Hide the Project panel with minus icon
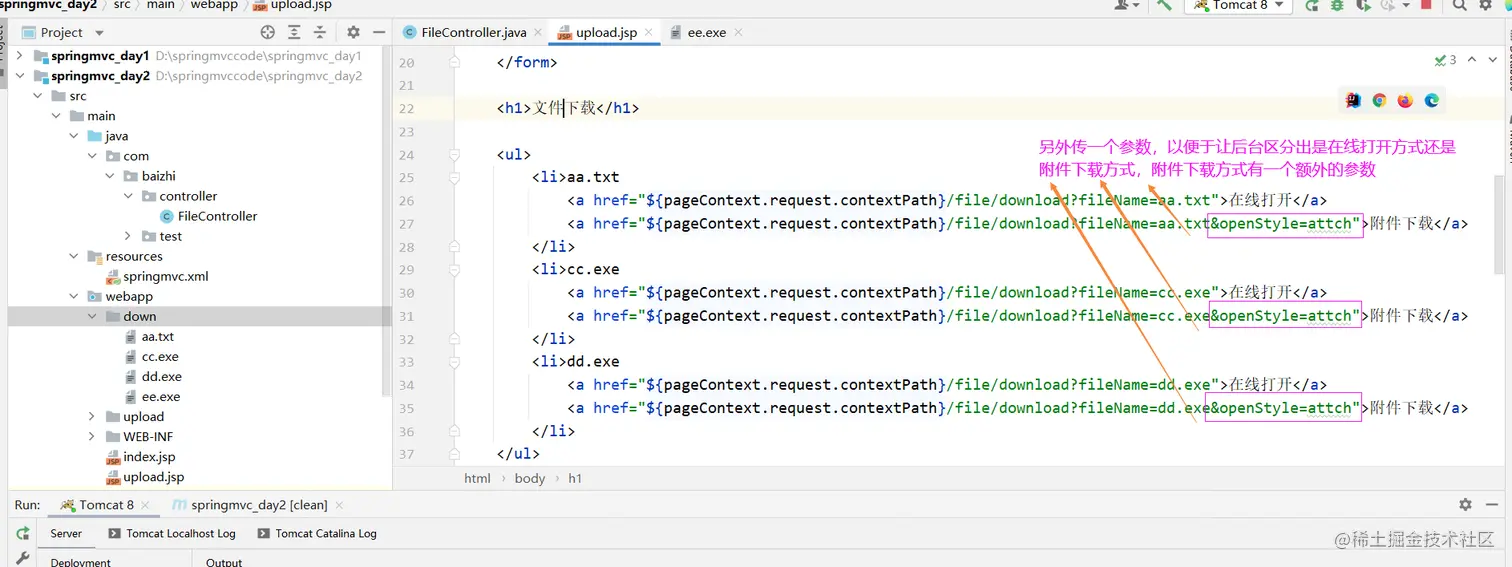The width and height of the screenshot is (1512, 567). pyautogui.click(x=378, y=32)
